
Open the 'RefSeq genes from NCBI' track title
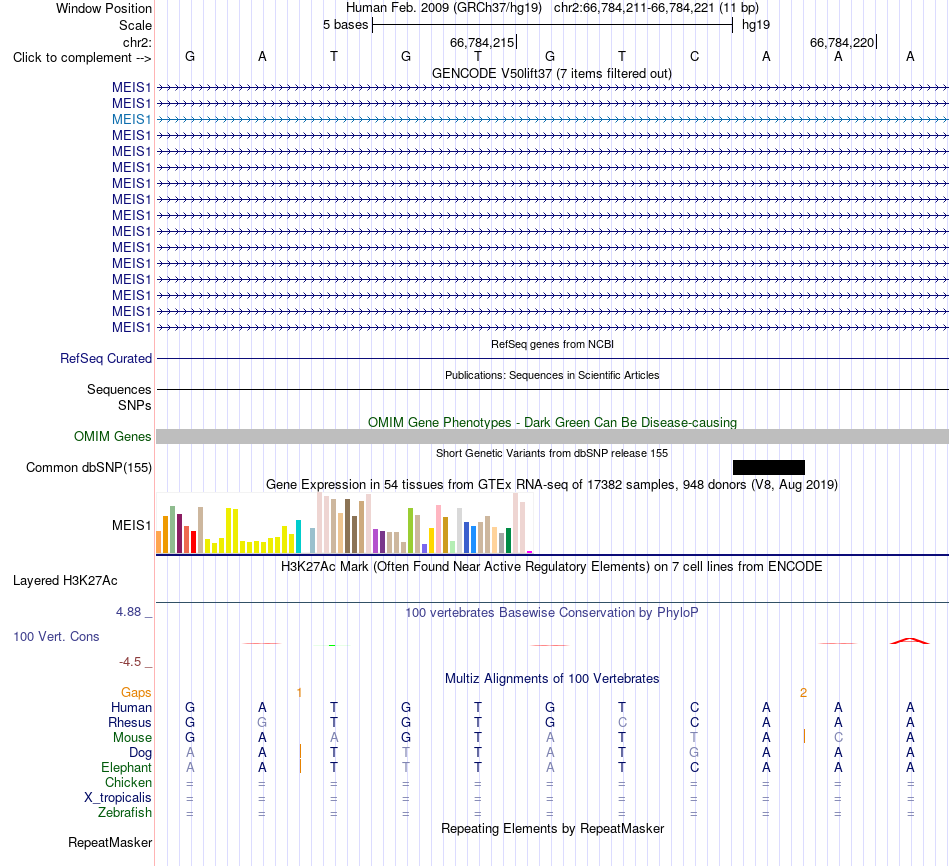(552, 344)
